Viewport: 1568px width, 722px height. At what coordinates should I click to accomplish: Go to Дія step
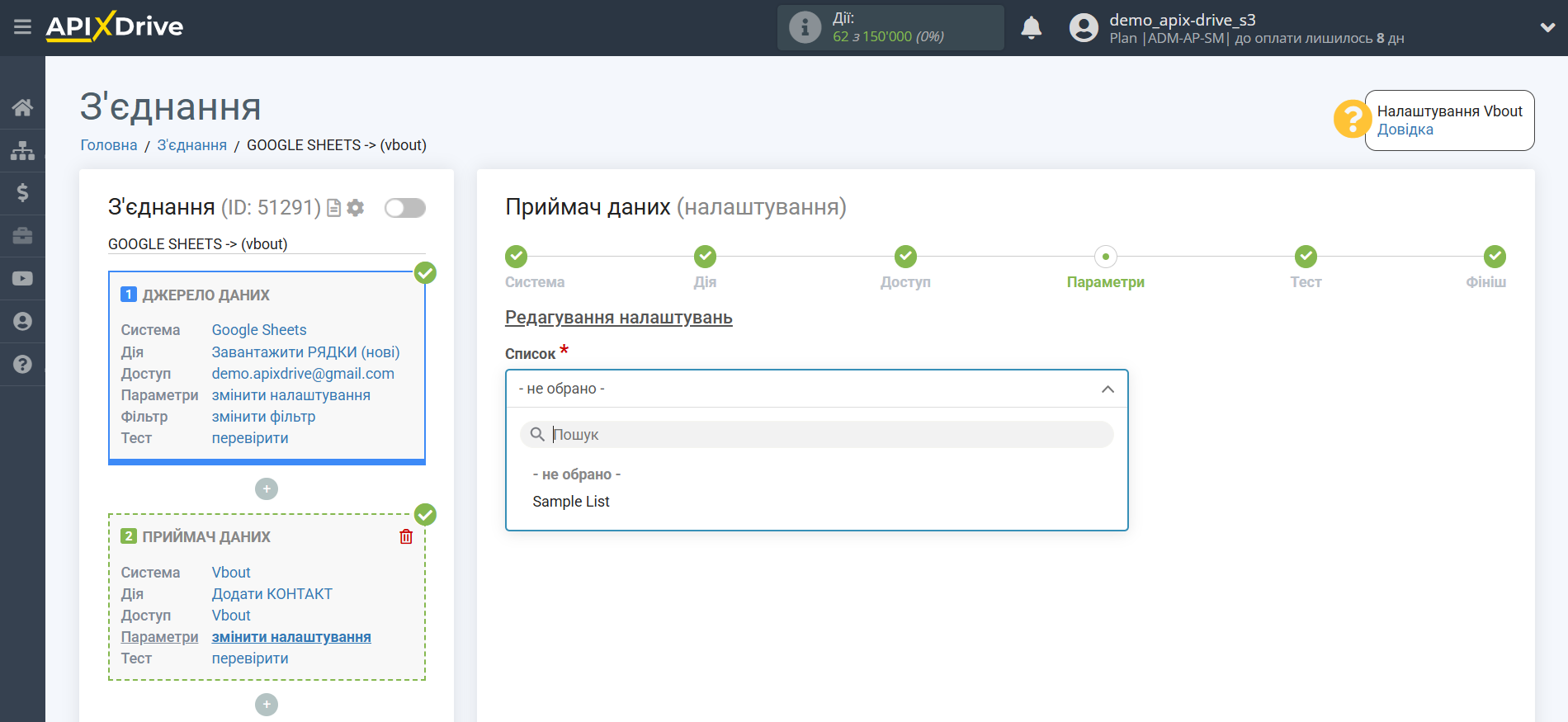[705, 257]
